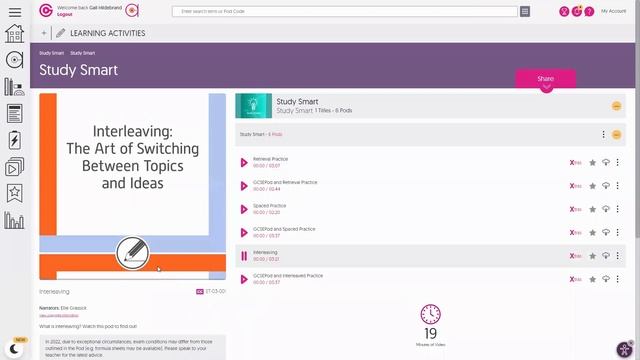Open the bar chart reports sidebar icon
Viewport: 640px width, 360px height.
pyautogui.click(x=14, y=220)
